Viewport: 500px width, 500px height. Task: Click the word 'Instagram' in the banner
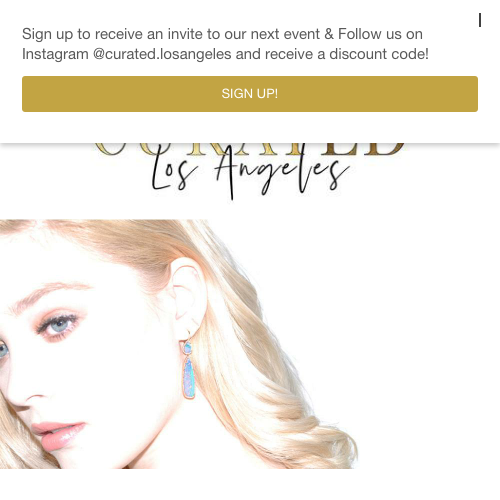pyautogui.click(x=55, y=54)
